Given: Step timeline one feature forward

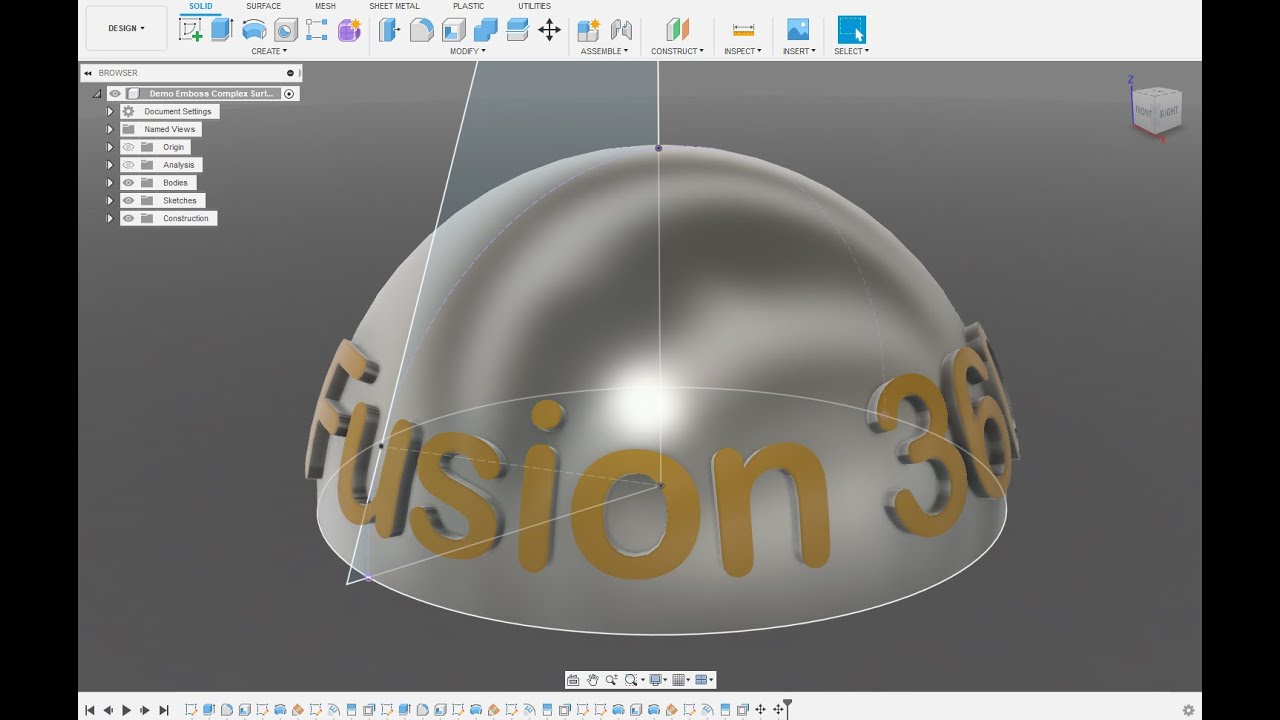Looking at the screenshot, I should tap(145, 710).
